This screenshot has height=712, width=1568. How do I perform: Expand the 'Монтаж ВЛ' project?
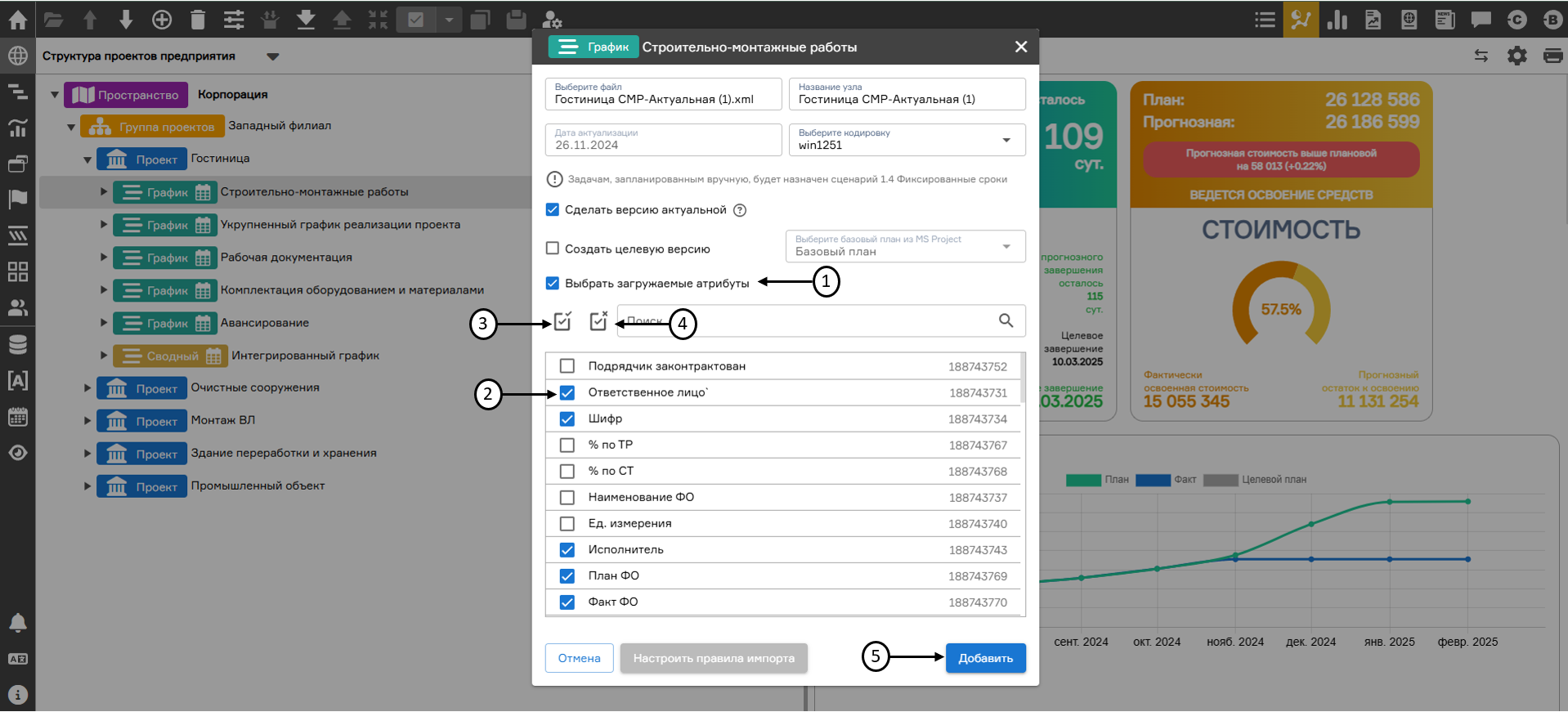click(87, 420)
